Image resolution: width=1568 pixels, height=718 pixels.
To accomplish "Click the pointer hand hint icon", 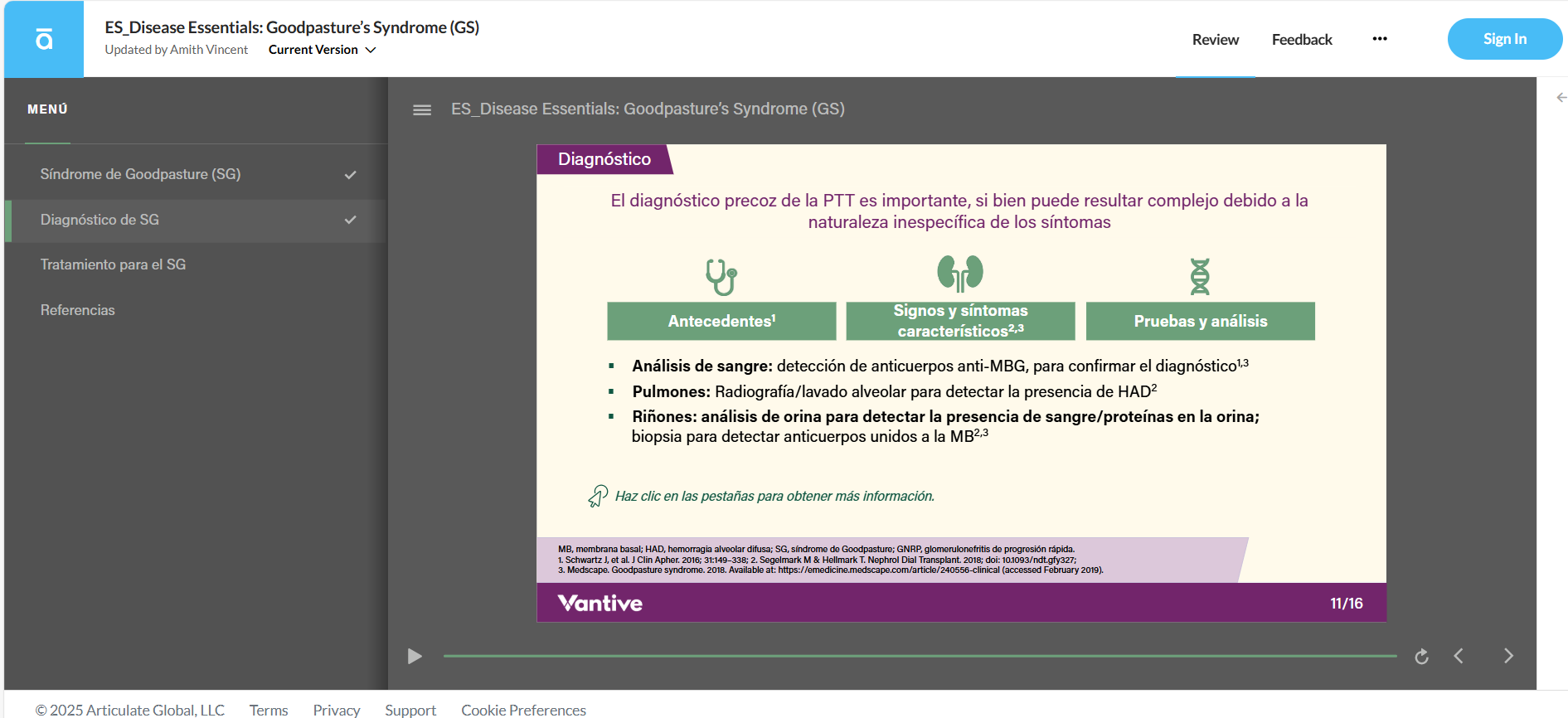I will click(x=598, y=496).
